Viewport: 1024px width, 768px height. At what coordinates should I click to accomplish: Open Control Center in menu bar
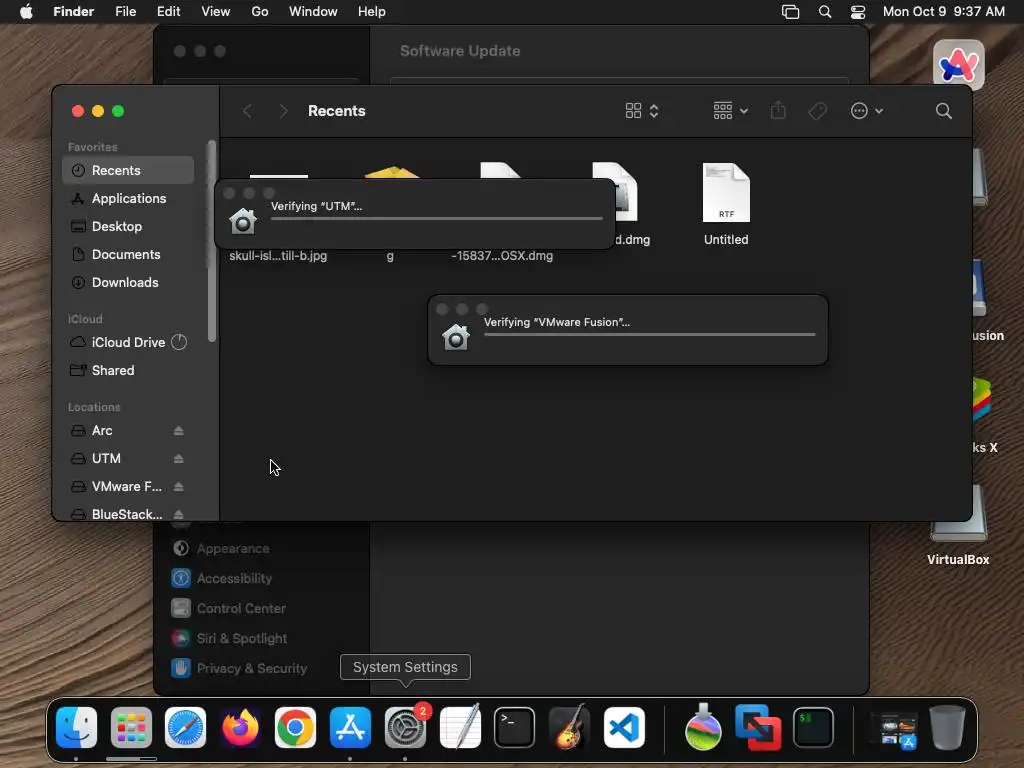[x=857, y=12]
